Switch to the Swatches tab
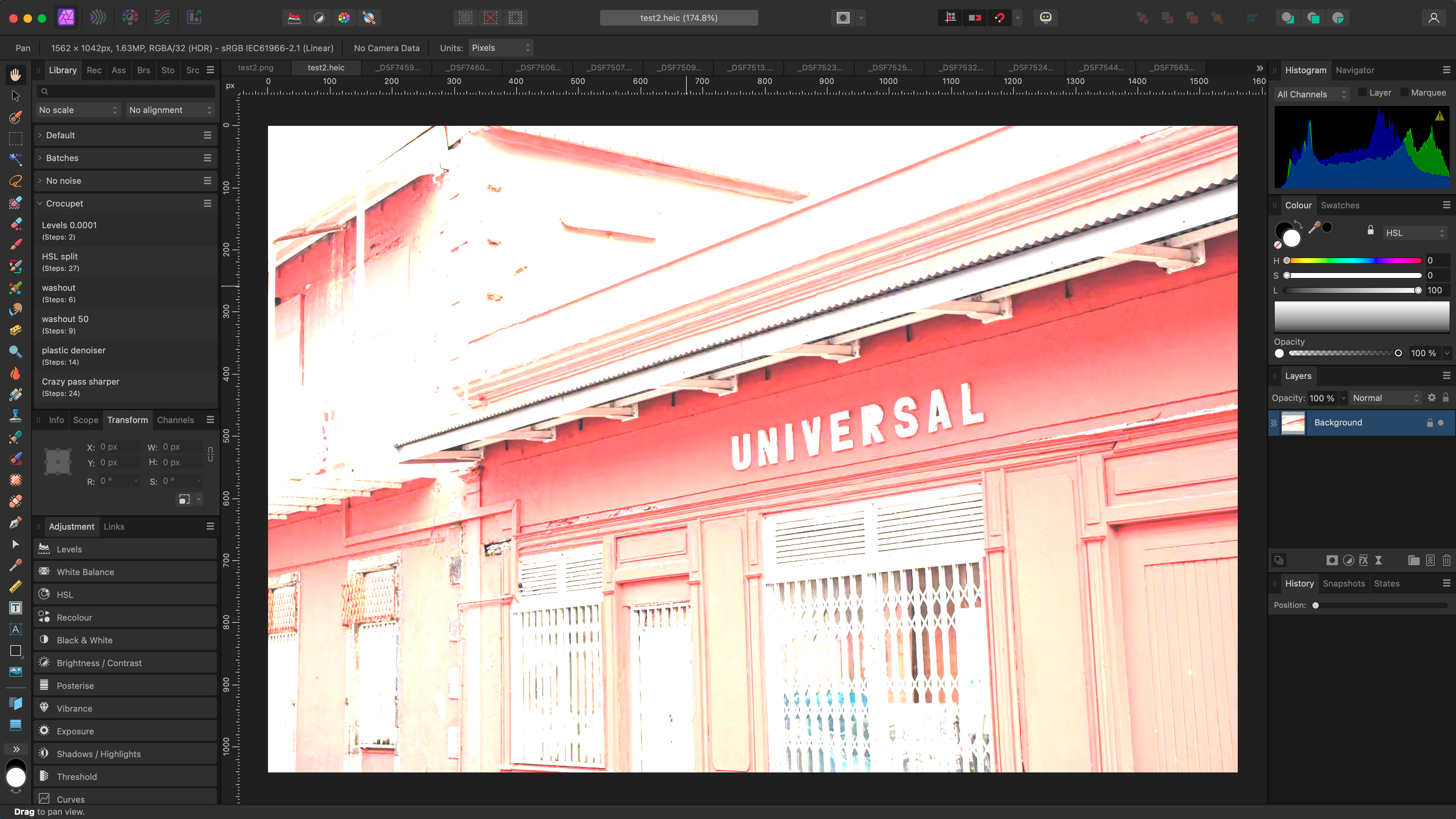The width and height of the screenshot is (1456, 819). (1339, 205)
